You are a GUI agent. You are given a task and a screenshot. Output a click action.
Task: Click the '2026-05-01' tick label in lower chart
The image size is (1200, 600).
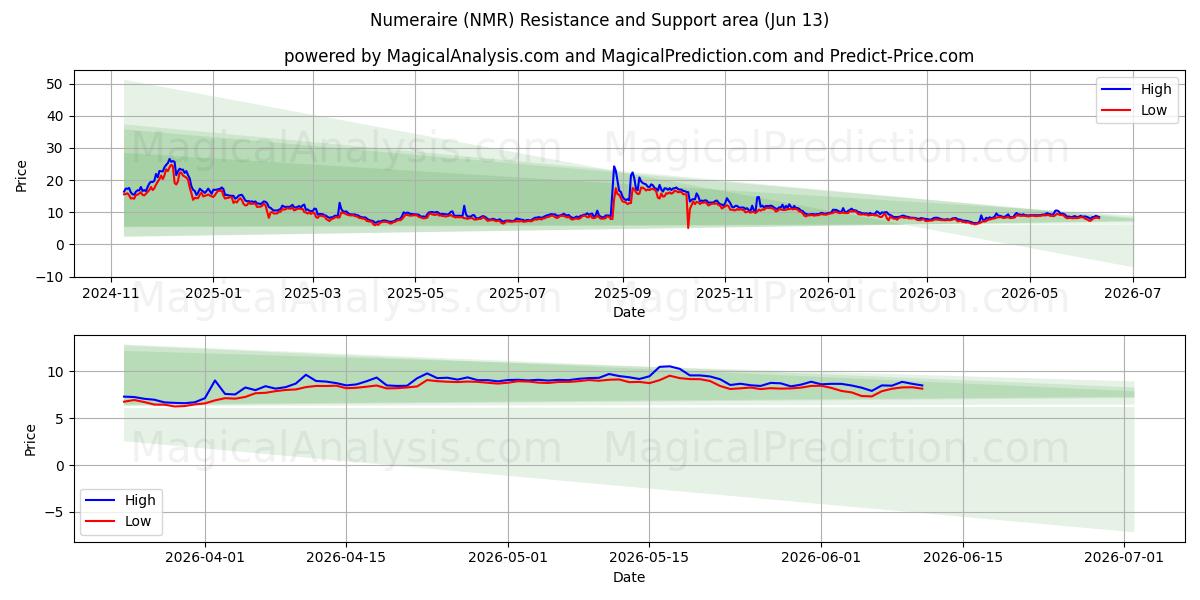[508, 559]
